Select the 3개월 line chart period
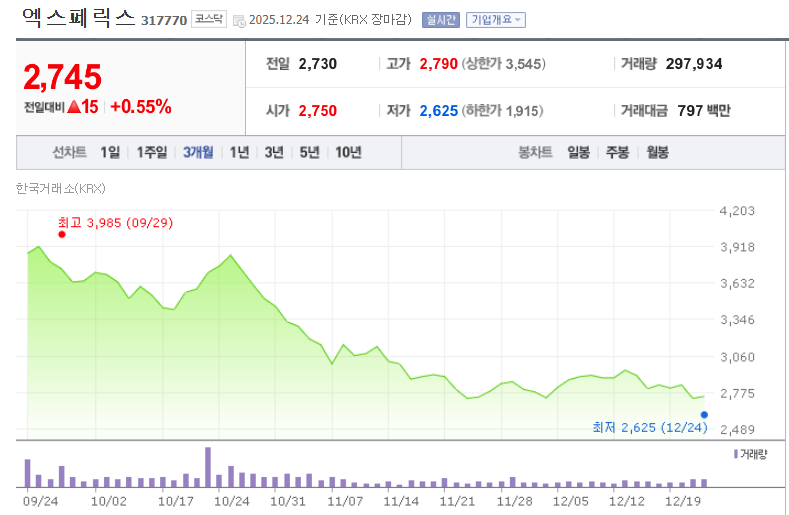This screenshot has height=515, width=789. 198,152
